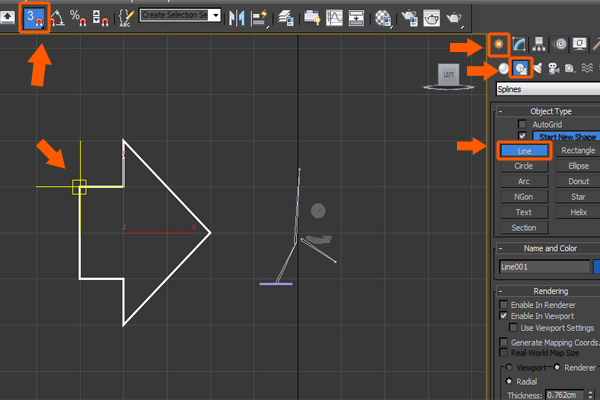Click the NGon spline button
The width and height of the screenshot is (600, 400).
pyautogui.click(x=524, y=197)
